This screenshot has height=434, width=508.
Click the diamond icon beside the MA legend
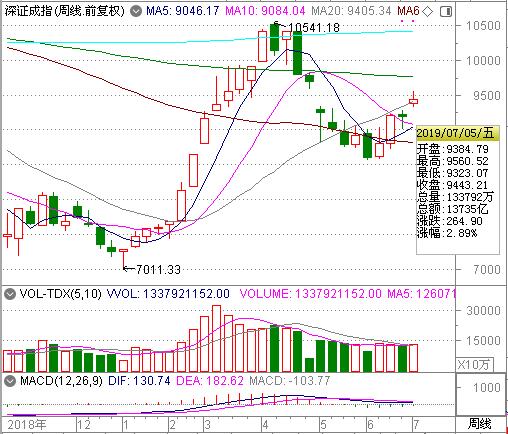[x=427, y=12]
